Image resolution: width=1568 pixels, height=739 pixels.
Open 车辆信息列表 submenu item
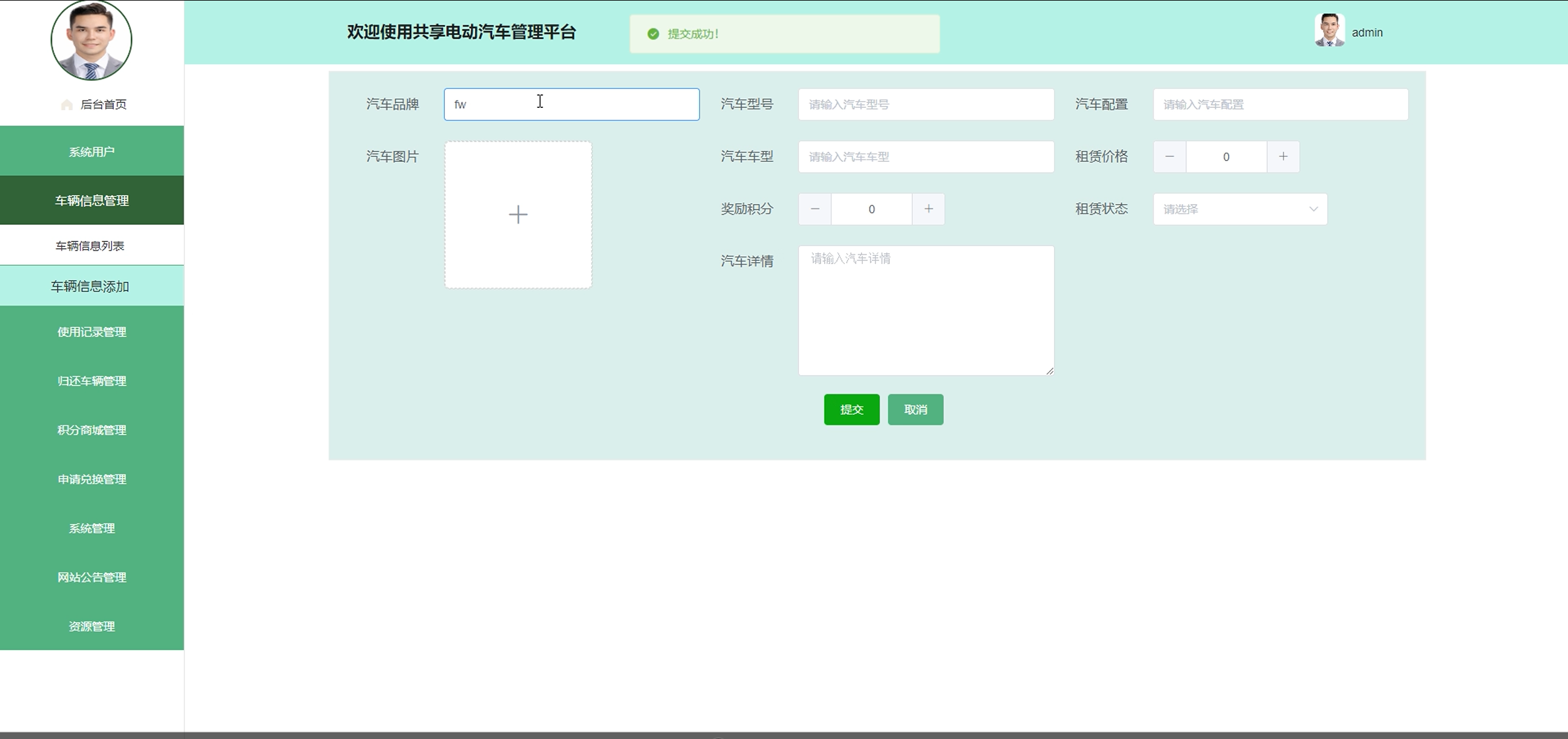(90, 246)
